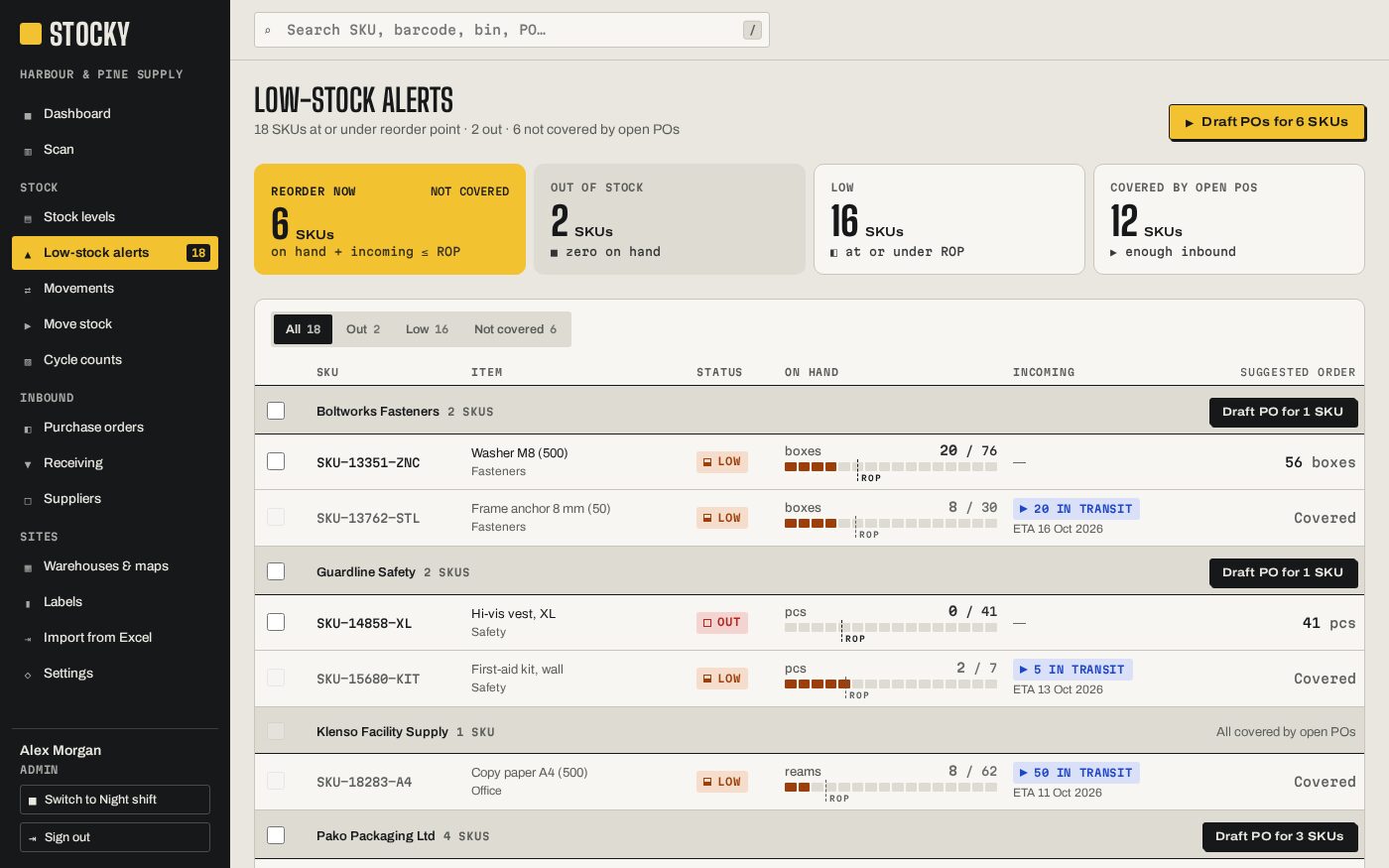Click the Receiving down-arrow icon

pos(28,464)
